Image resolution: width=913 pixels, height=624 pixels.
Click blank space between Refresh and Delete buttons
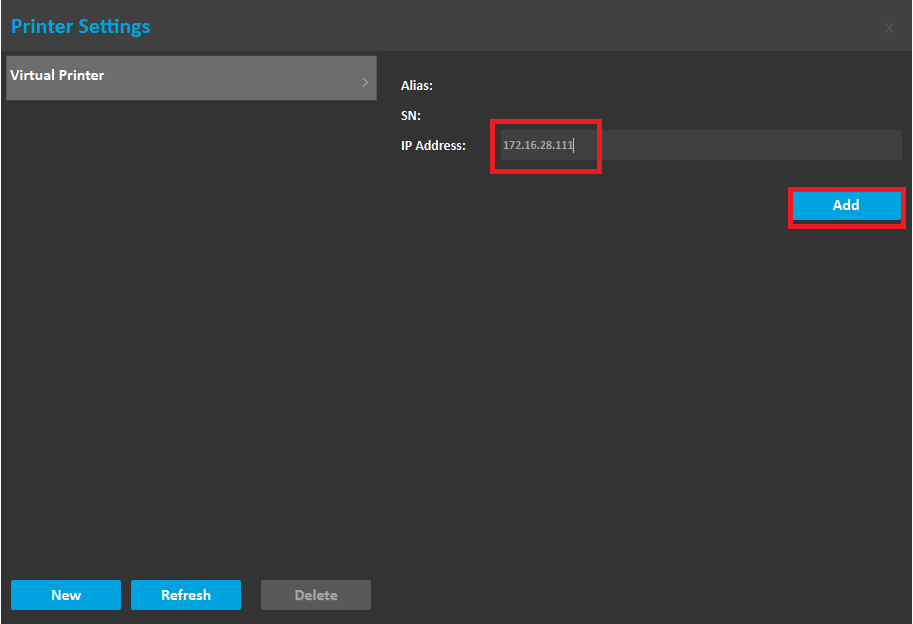[251, 595]
